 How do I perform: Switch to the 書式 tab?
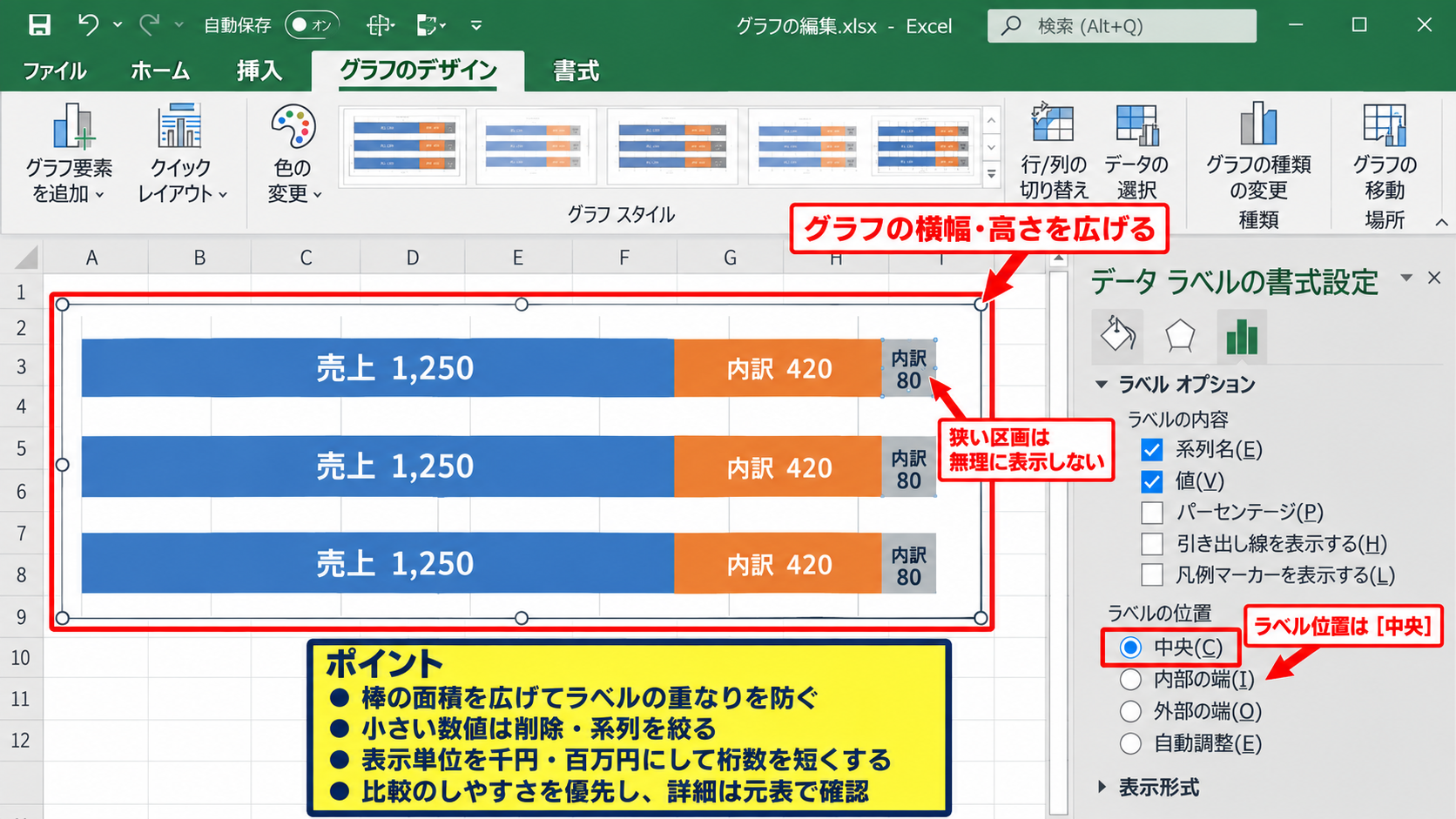pyautogui.click(x=576, y=70)
